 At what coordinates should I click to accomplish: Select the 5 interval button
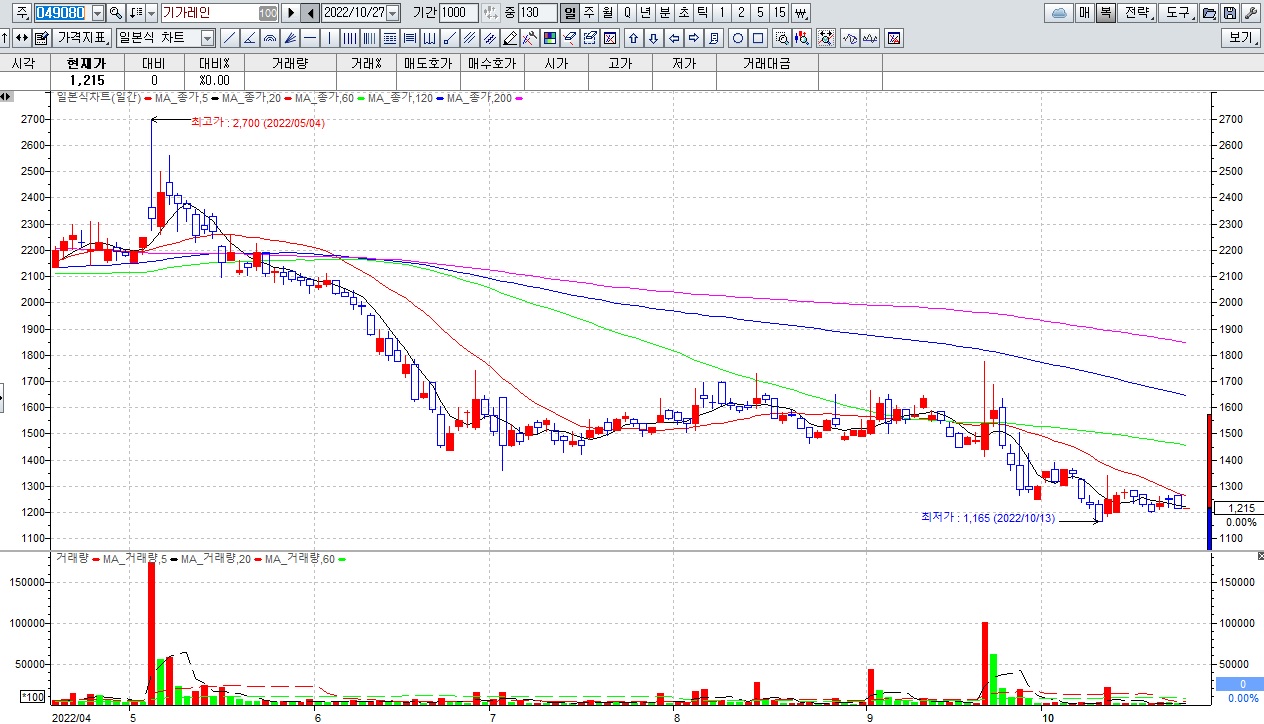coord(760,13)
